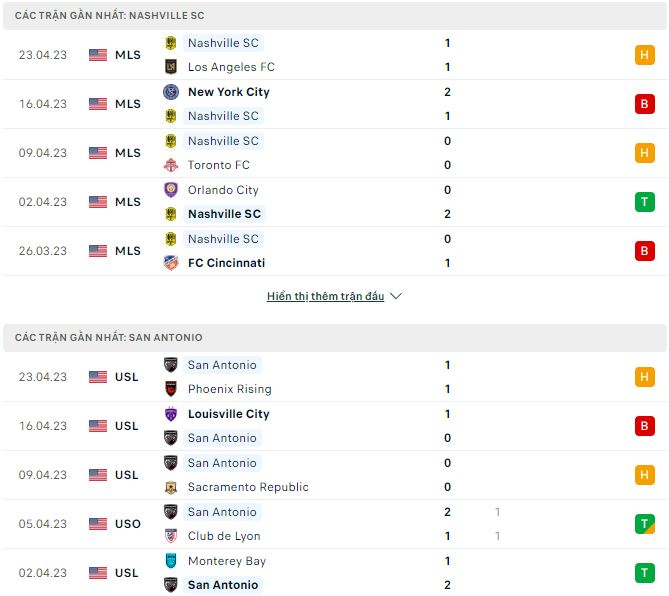Click the Phoenix Rising team crest
669x596 pixels.
pos(170,389)
